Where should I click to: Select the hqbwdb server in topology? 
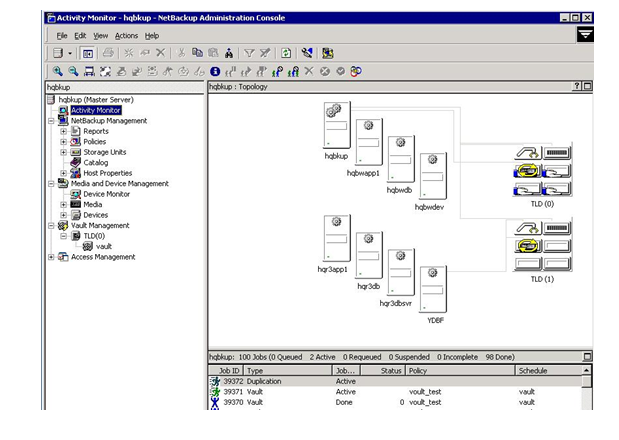(401, 159)
